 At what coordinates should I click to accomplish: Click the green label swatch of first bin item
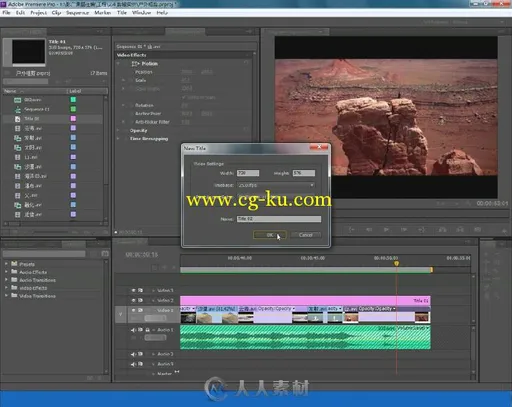73,100
